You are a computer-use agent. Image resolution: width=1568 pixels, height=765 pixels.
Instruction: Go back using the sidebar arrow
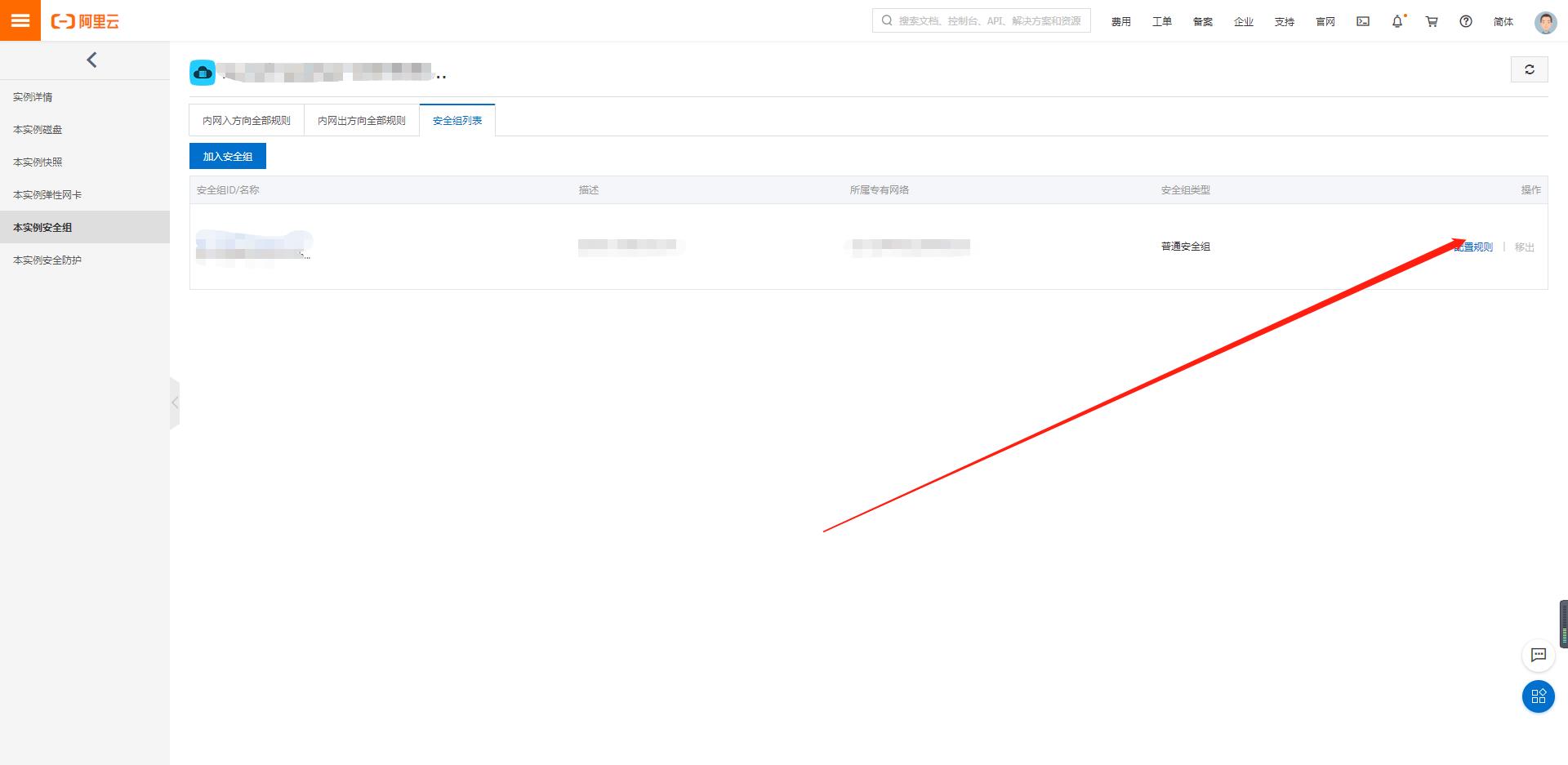91,60
